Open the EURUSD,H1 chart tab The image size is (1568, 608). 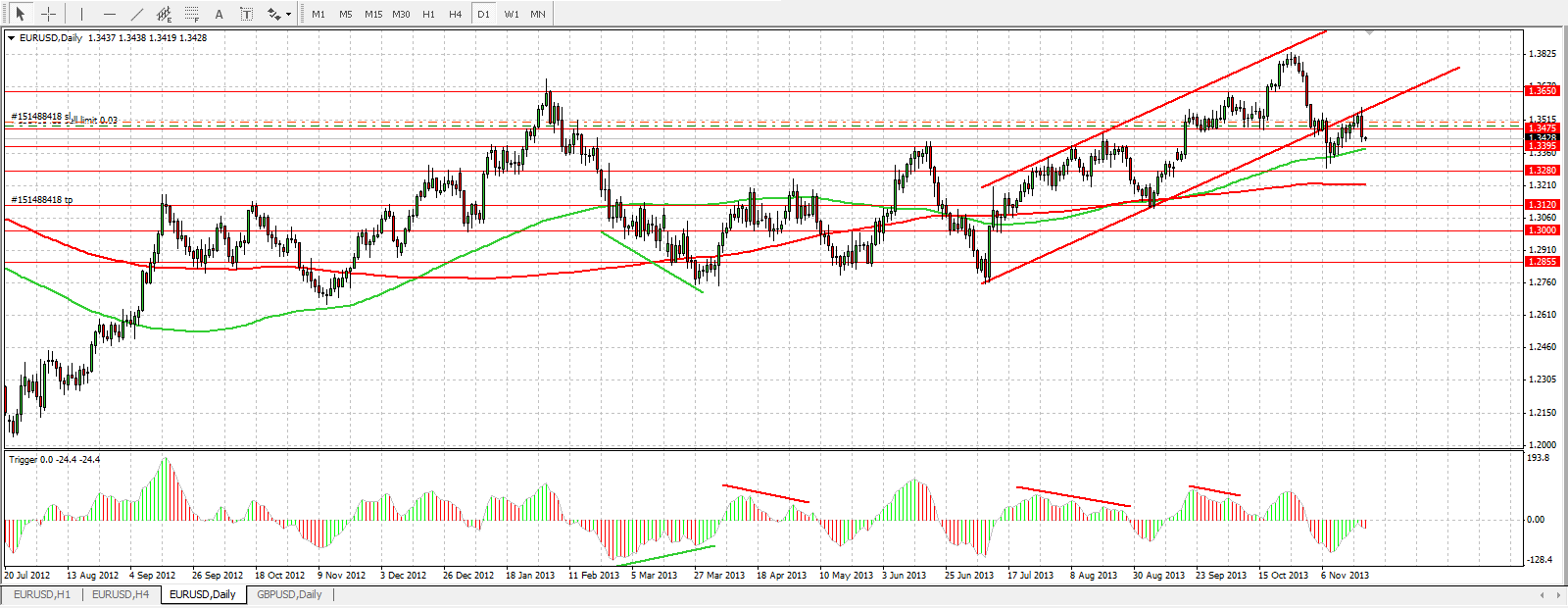click(x=42, y=594)
